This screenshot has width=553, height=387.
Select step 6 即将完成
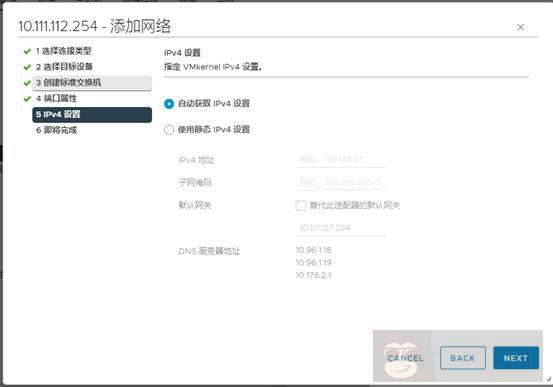pyautogui.click(x=56, y=130)
